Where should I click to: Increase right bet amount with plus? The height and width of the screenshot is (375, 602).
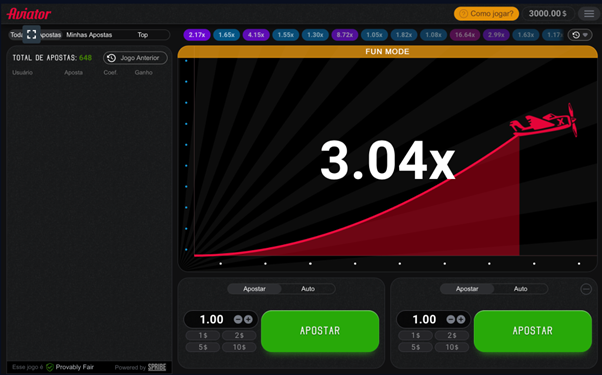(461, 319)
